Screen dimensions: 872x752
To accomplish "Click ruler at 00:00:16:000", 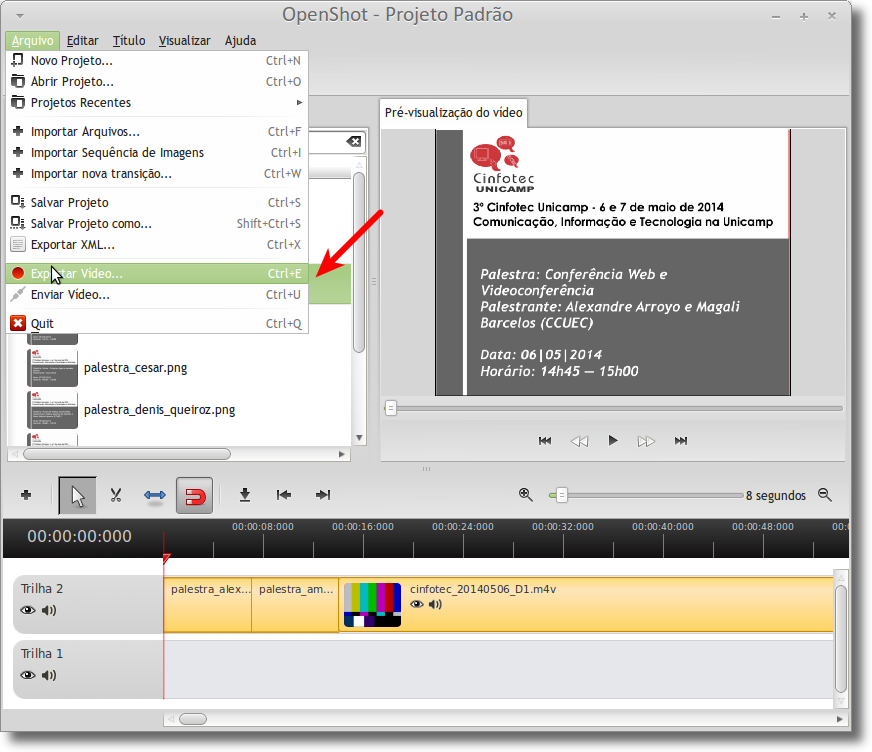I will pos(363,527).
